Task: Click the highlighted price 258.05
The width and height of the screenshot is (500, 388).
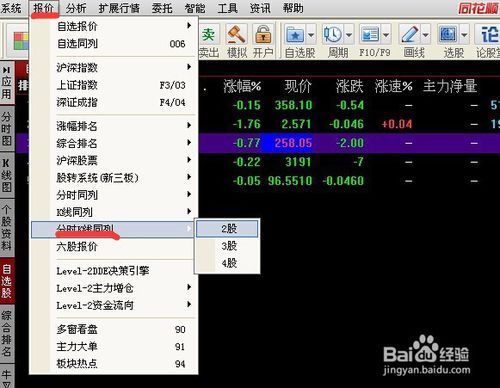Action: [x=293, y=143]
